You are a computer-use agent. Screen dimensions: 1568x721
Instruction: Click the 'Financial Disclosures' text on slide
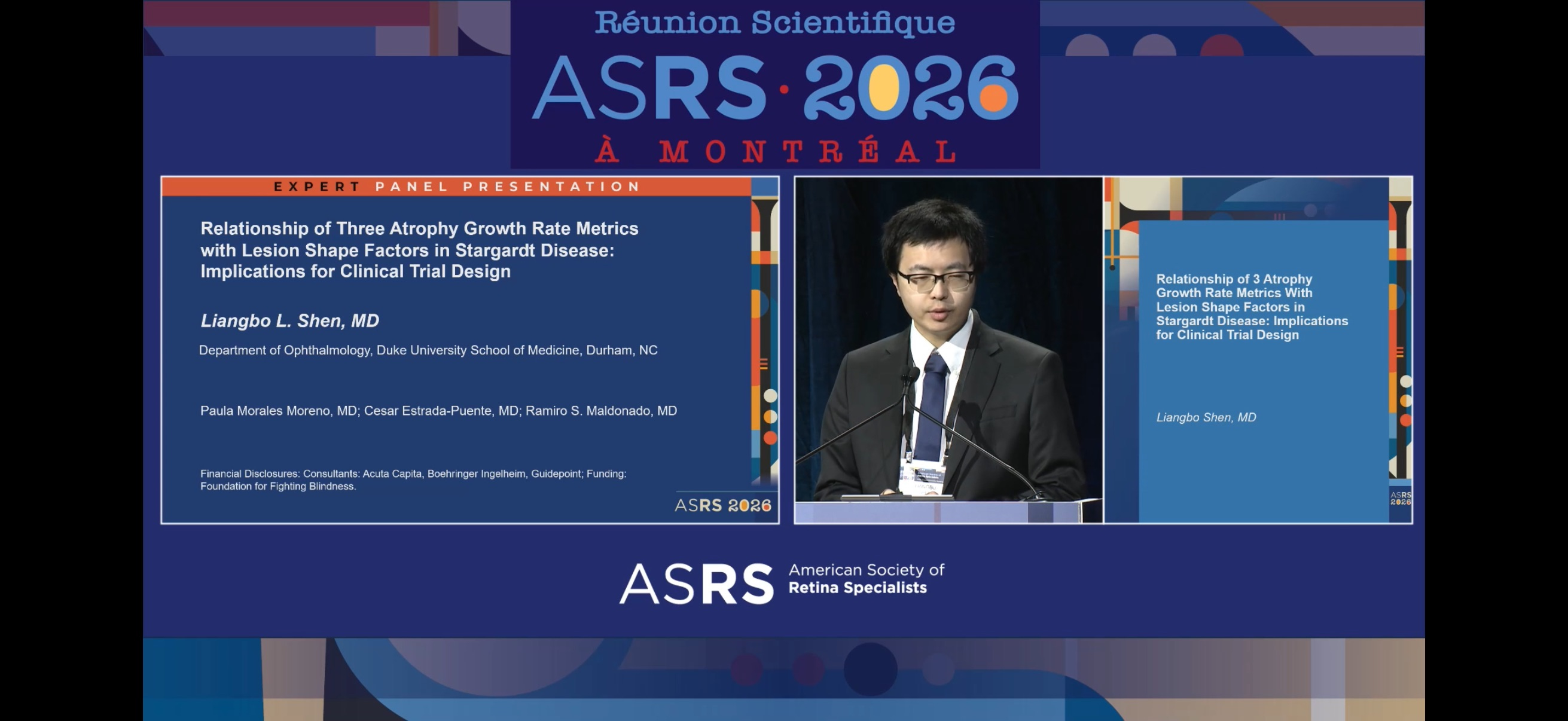point(413,479)
